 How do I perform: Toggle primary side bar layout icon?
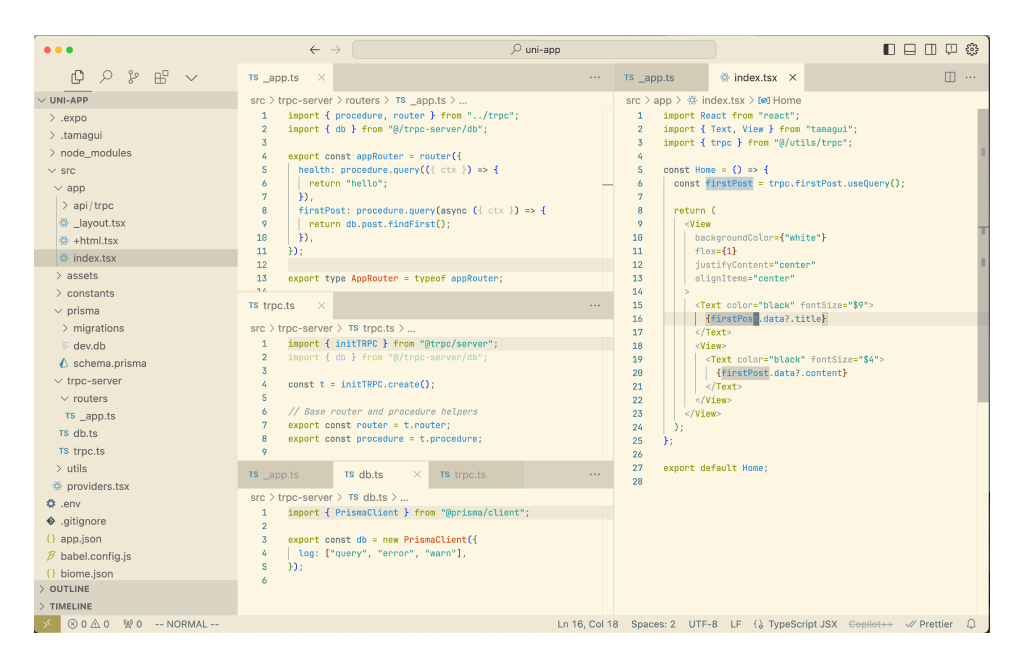[889, 50]
